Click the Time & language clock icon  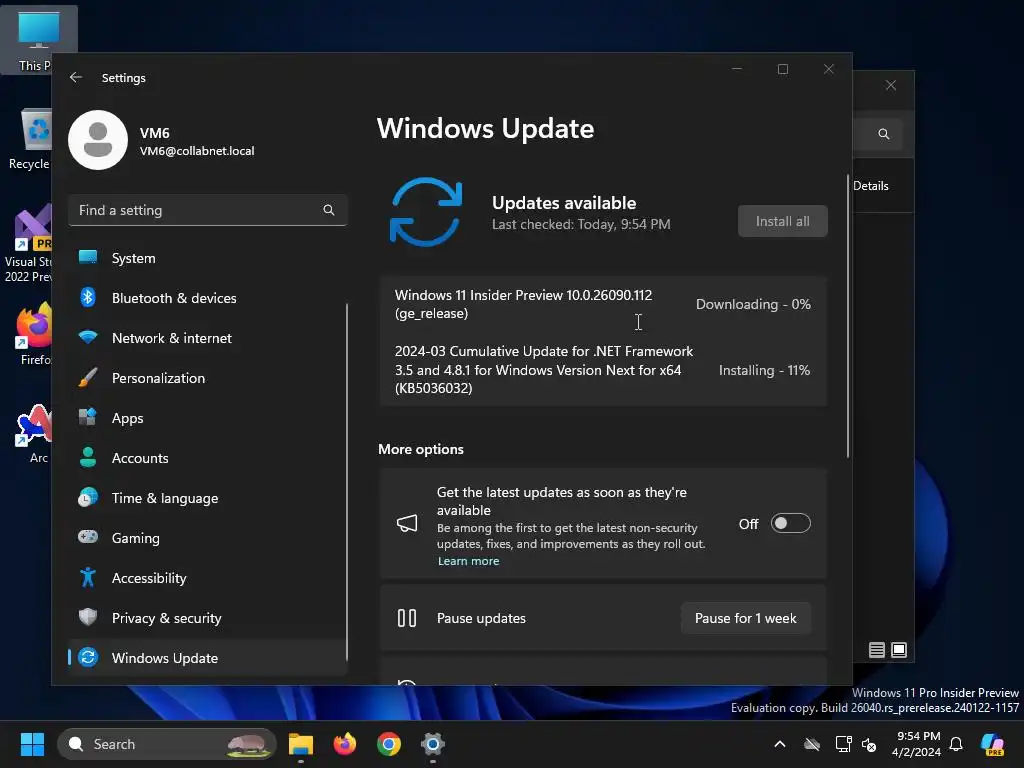[x=88, y=498]
